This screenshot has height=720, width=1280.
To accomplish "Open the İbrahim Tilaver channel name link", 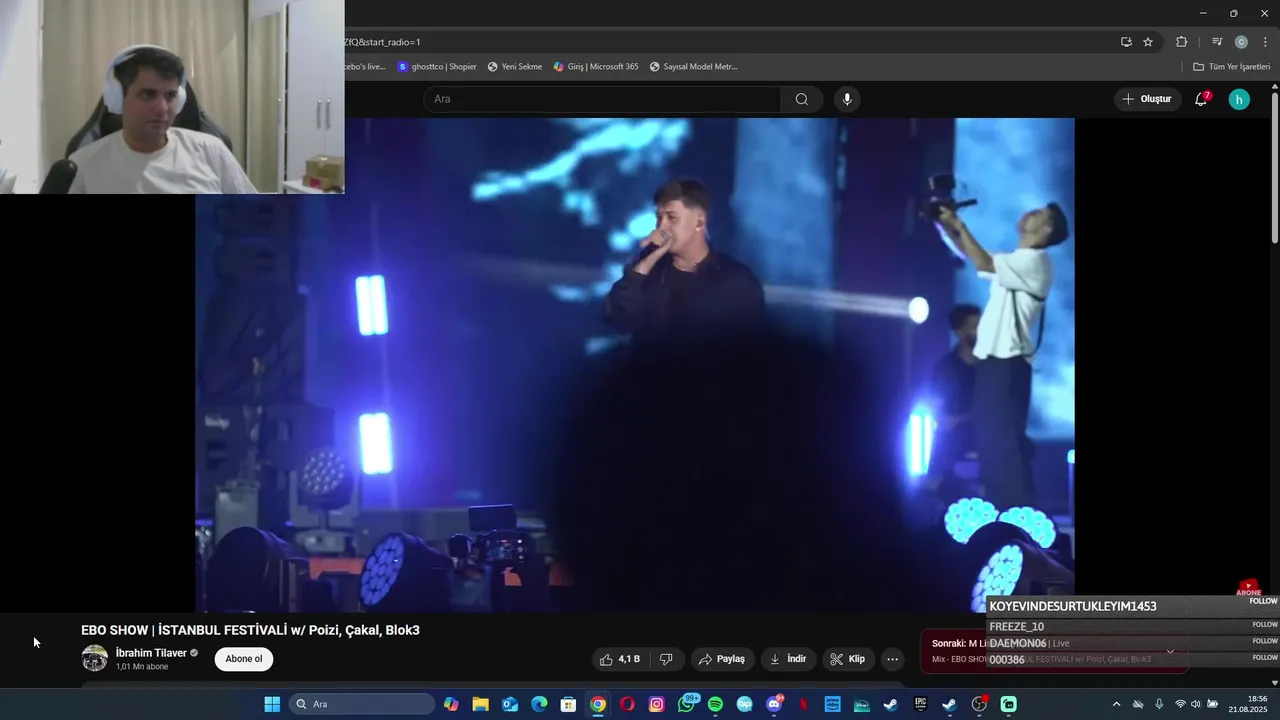I will coord(151,653).
